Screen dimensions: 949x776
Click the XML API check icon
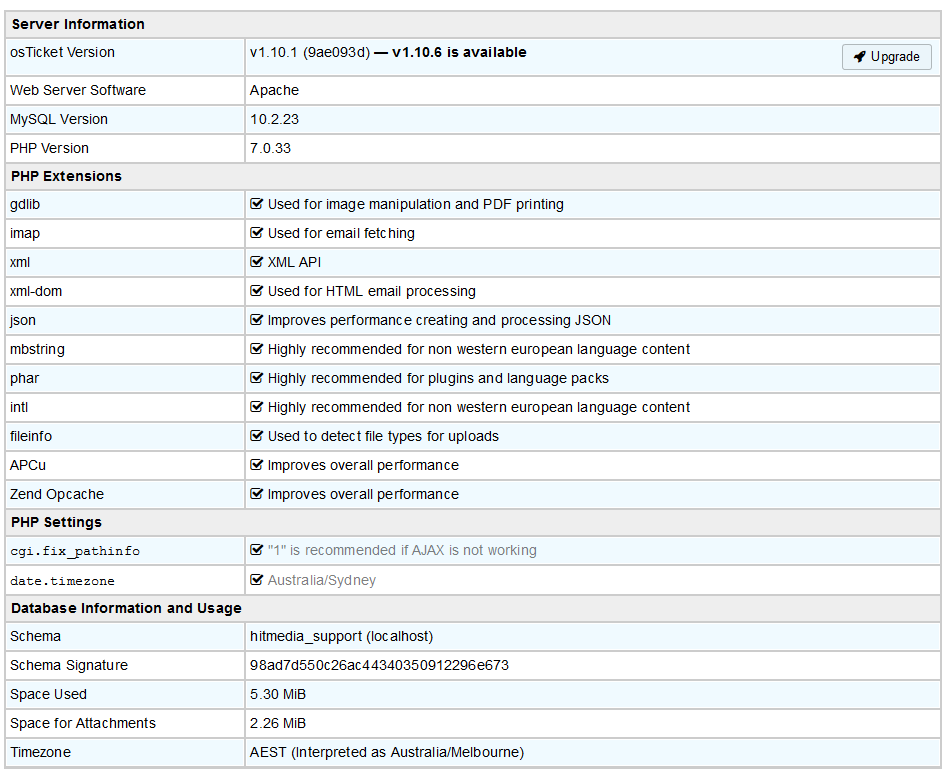(257, 262)
